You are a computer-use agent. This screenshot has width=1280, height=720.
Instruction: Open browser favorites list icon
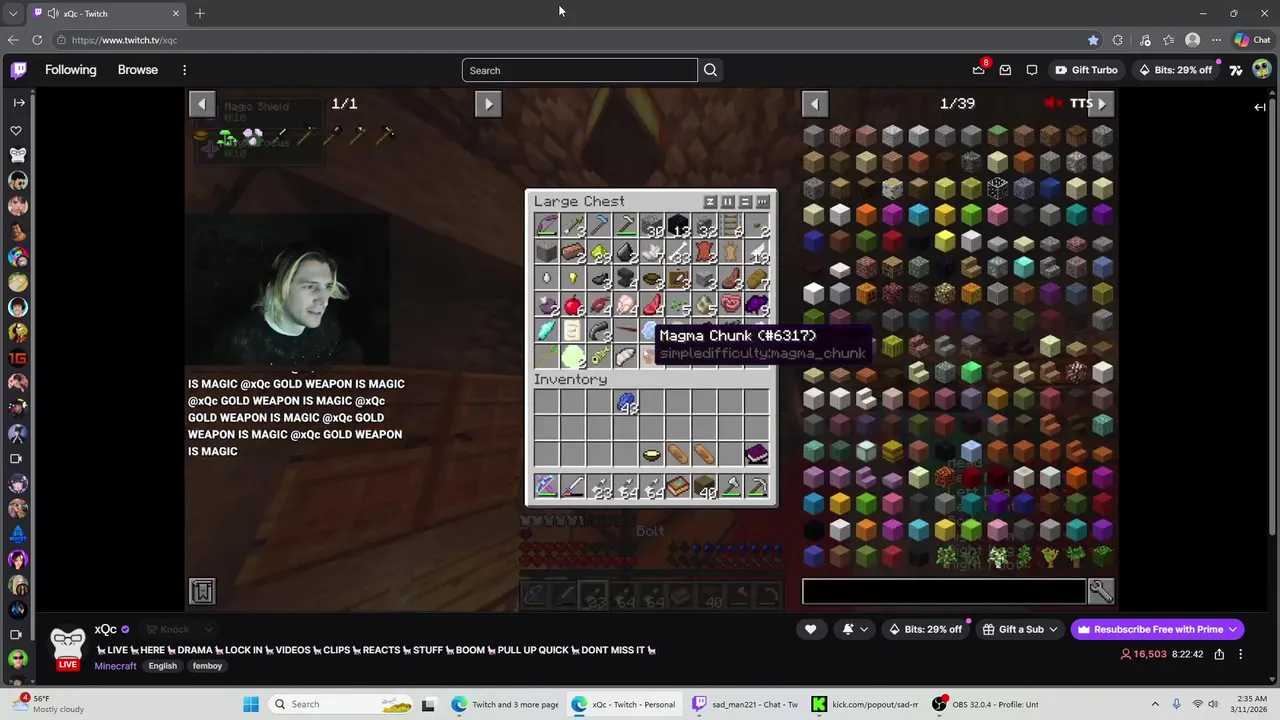[1168, 40]
